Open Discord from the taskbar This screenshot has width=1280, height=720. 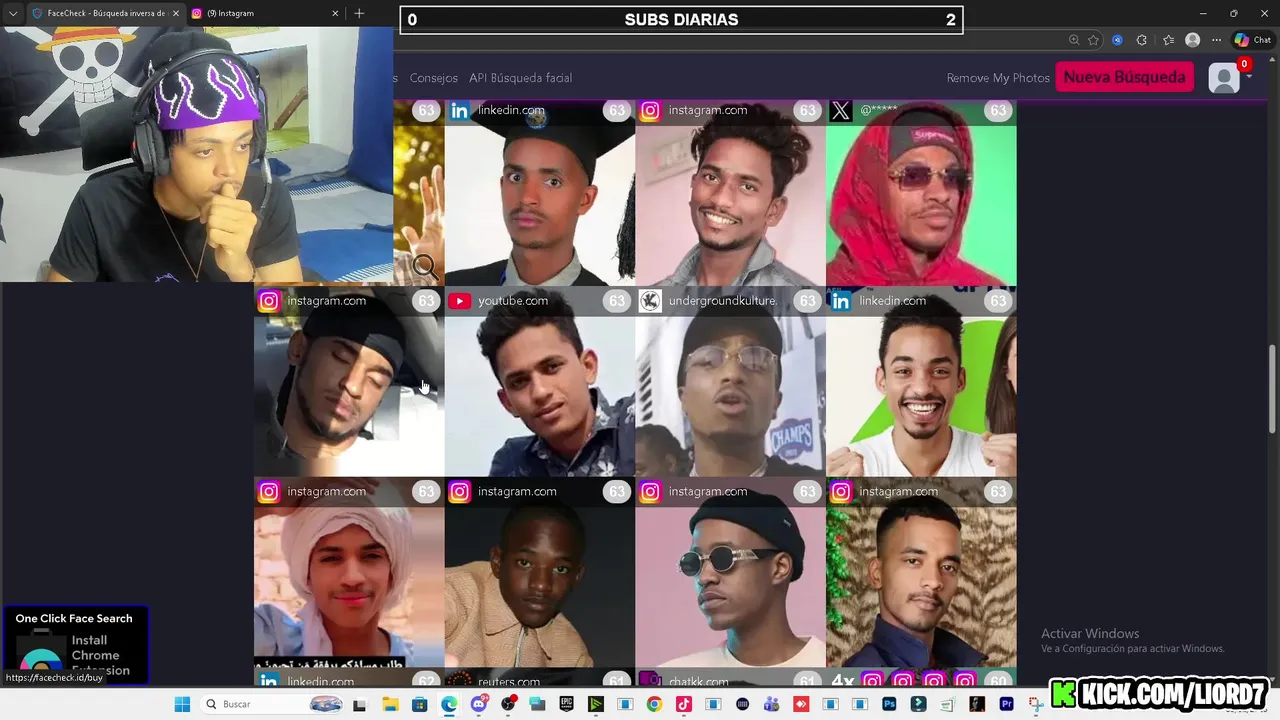[478, 704]
